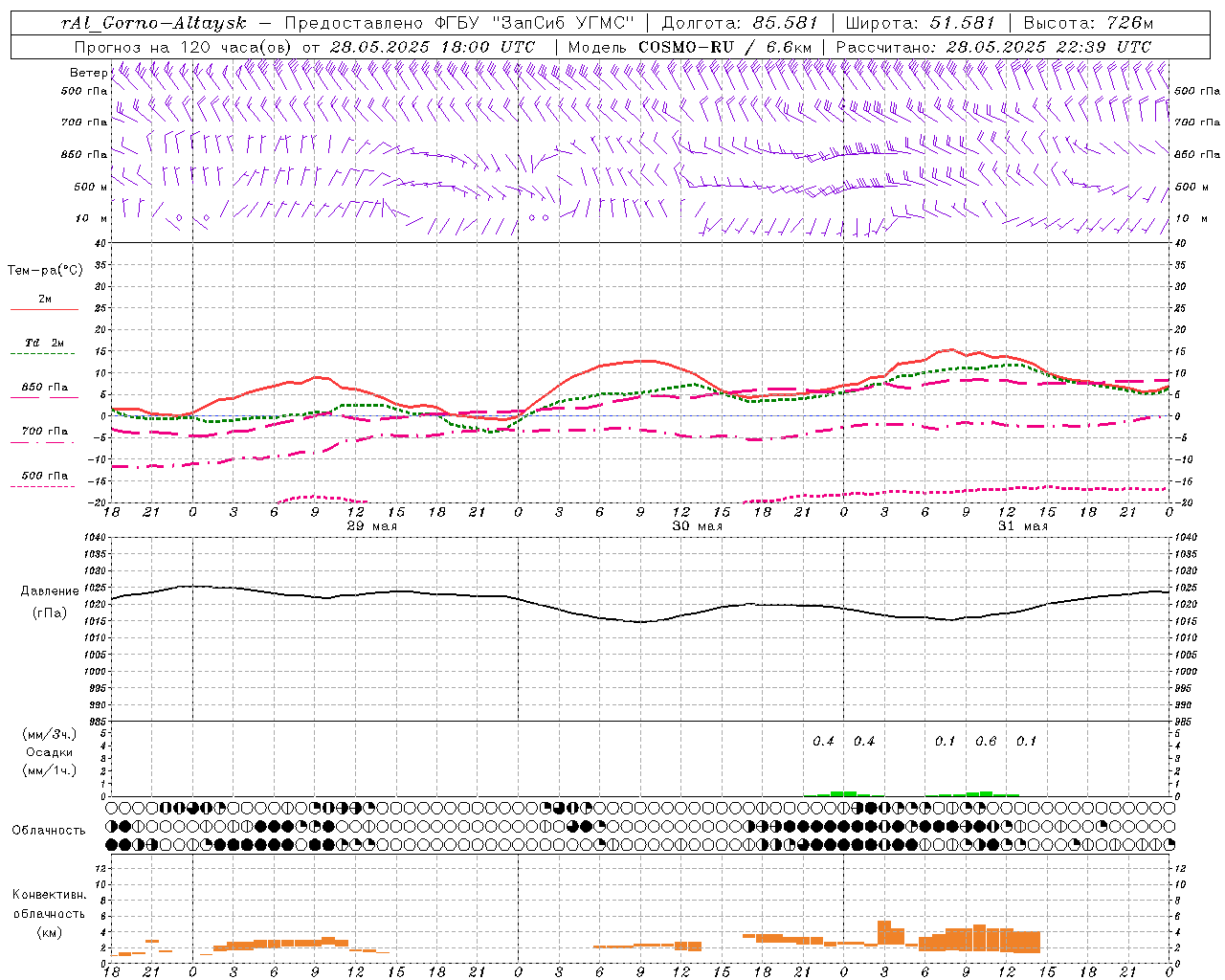Select the 'Широта: 51.581' latitude value

(921, 23)
